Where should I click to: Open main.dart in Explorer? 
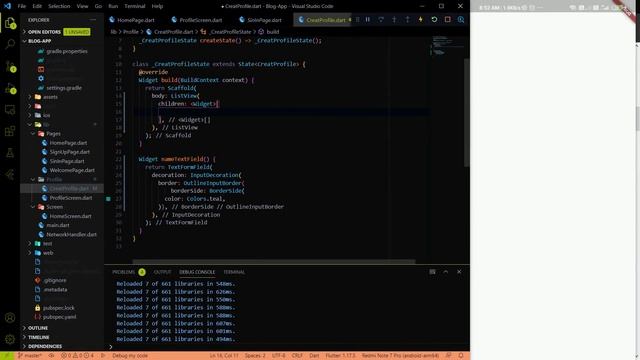point(58,225)
